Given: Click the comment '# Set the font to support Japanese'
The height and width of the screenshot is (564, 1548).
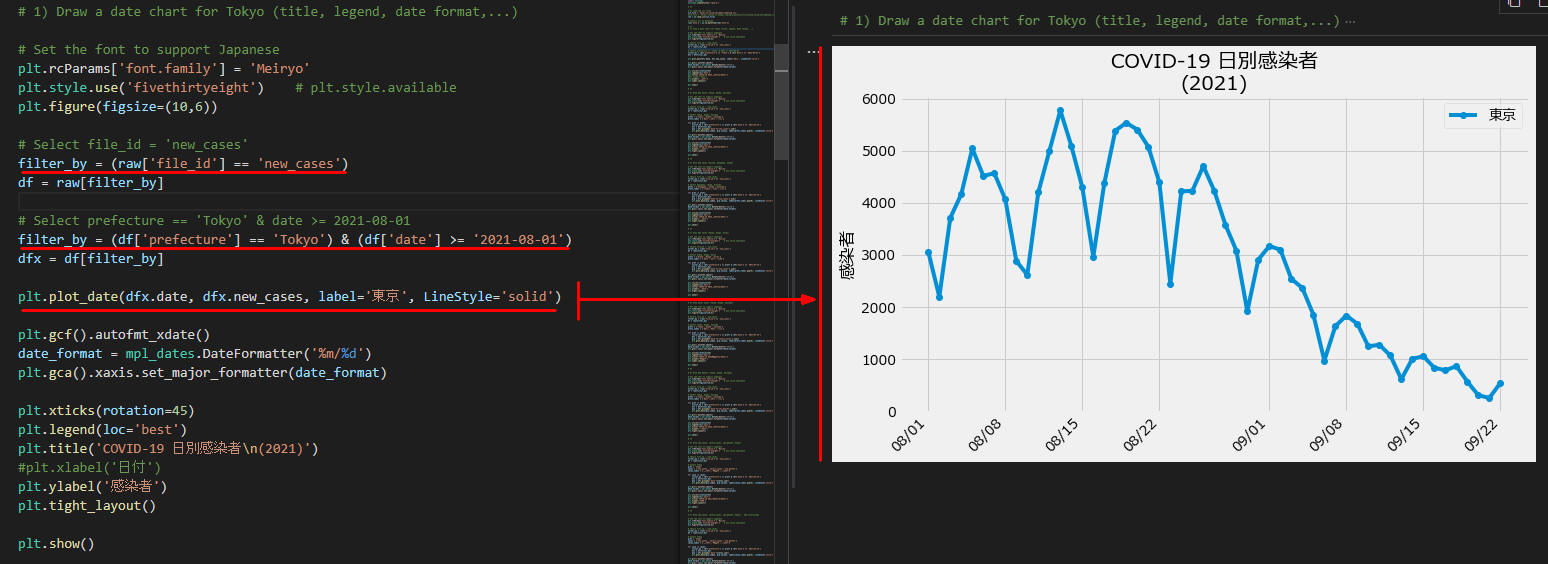Looking at the screenshot, I should 149,50.
